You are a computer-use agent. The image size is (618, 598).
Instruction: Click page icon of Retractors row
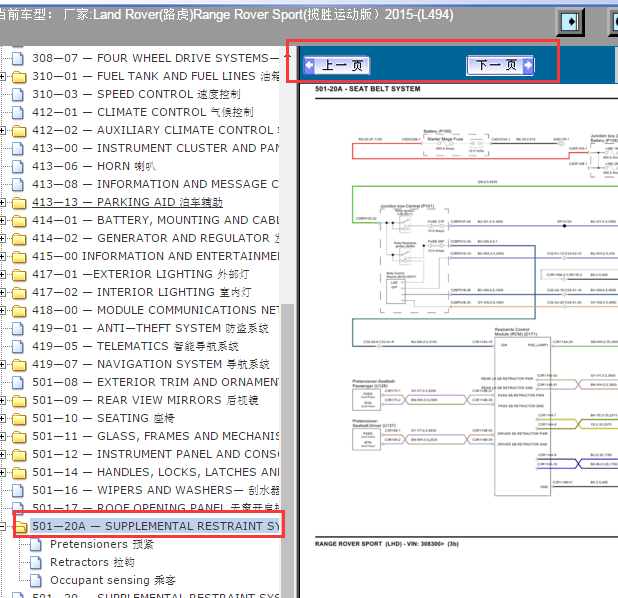[x=36, y=563]
